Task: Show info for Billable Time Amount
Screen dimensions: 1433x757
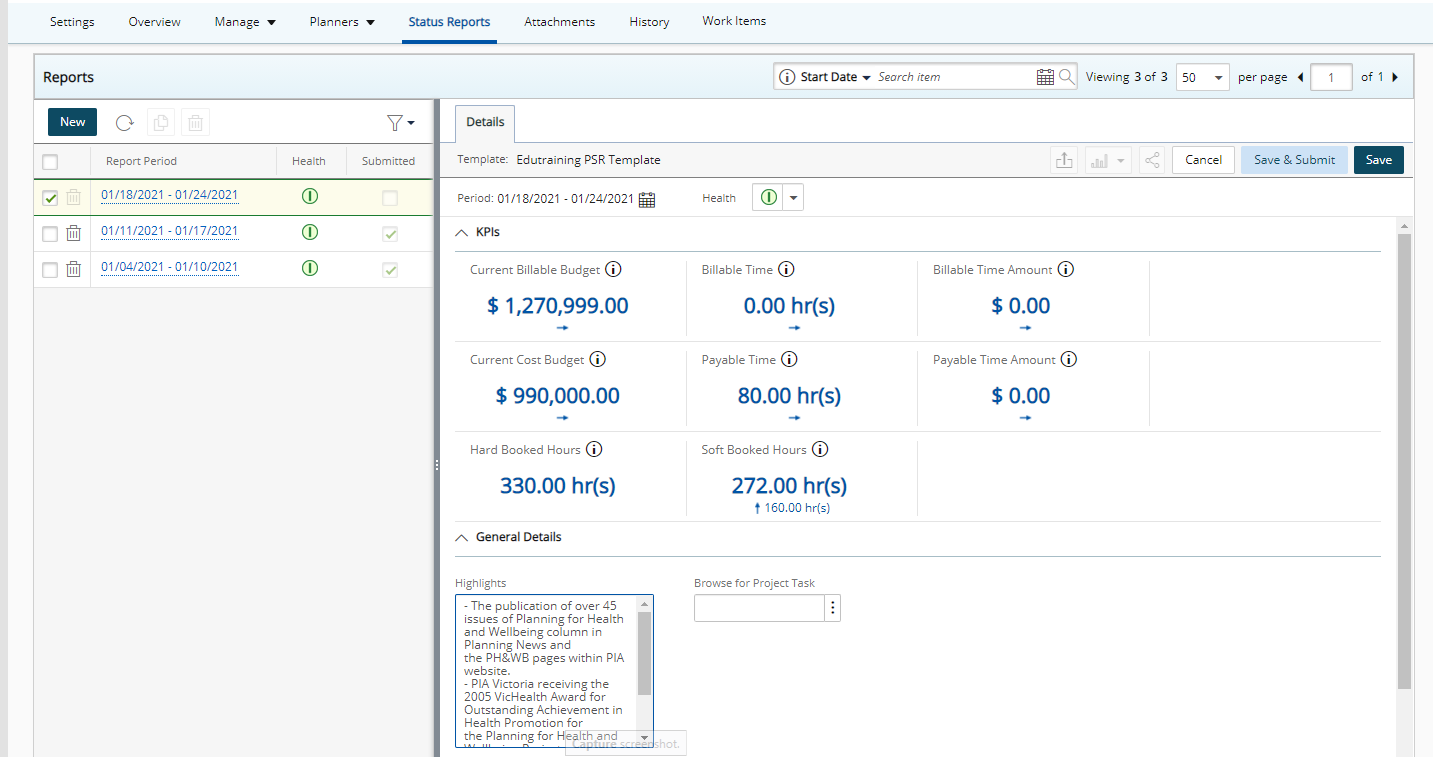Action: click(x=1066, y=270)
